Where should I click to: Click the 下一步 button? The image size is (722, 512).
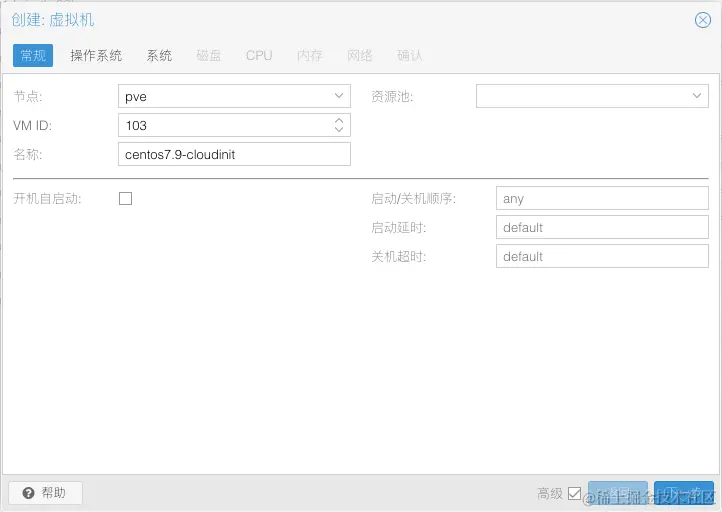pyautogui.click(x=684, y=493)
